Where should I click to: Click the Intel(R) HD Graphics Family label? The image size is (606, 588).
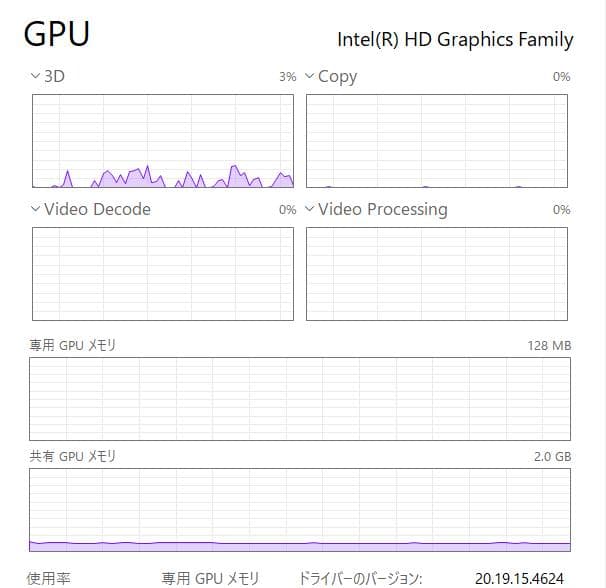(456, 40)
